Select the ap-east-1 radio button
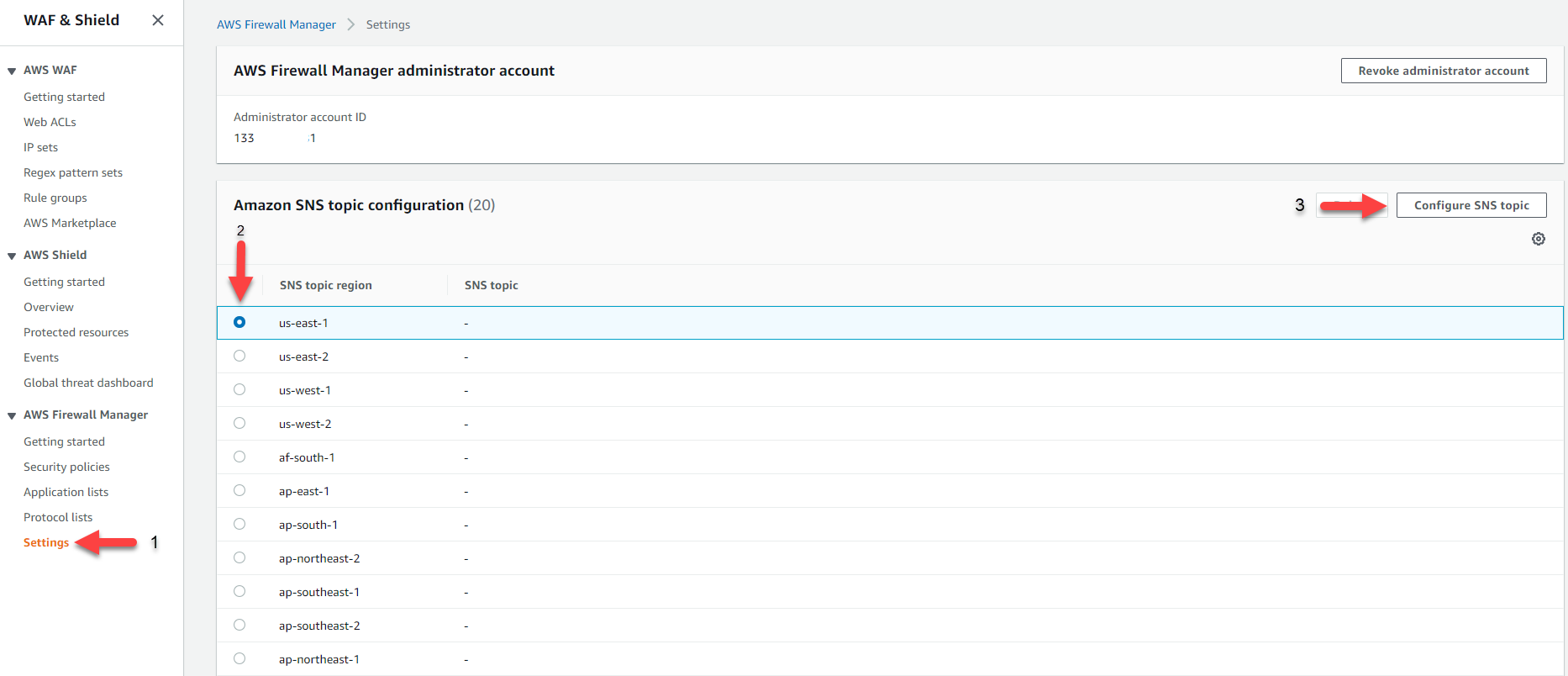Viewport: 1568px width, 676px height. pyautogui.click(x=239, y=490)
